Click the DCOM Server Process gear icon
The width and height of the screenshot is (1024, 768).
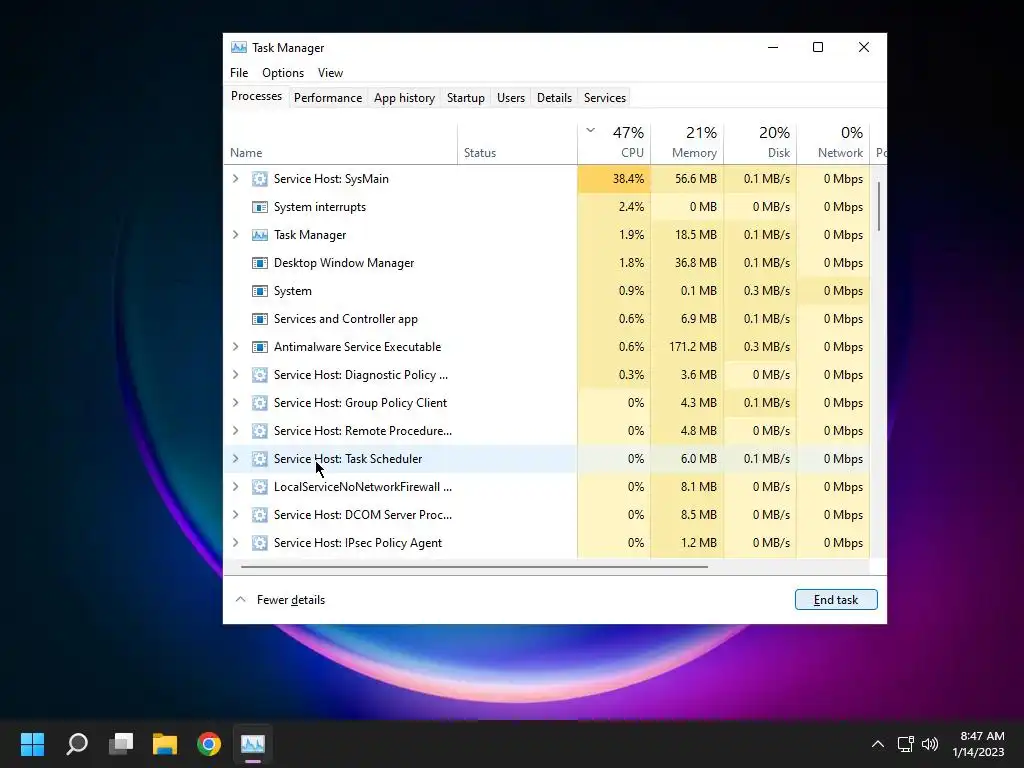coord(259,515)
